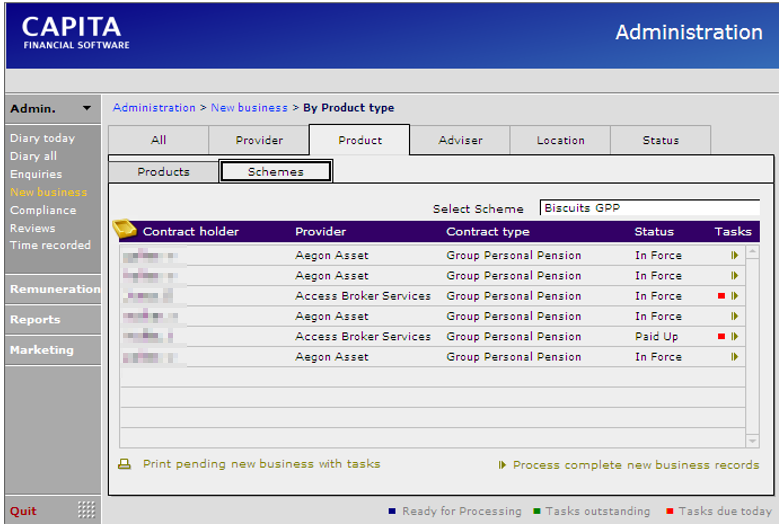Image resolution: width=779 pixels, height=526 pixels.
Task: Open the Schemes sub-tab
Action: (276, 172)
